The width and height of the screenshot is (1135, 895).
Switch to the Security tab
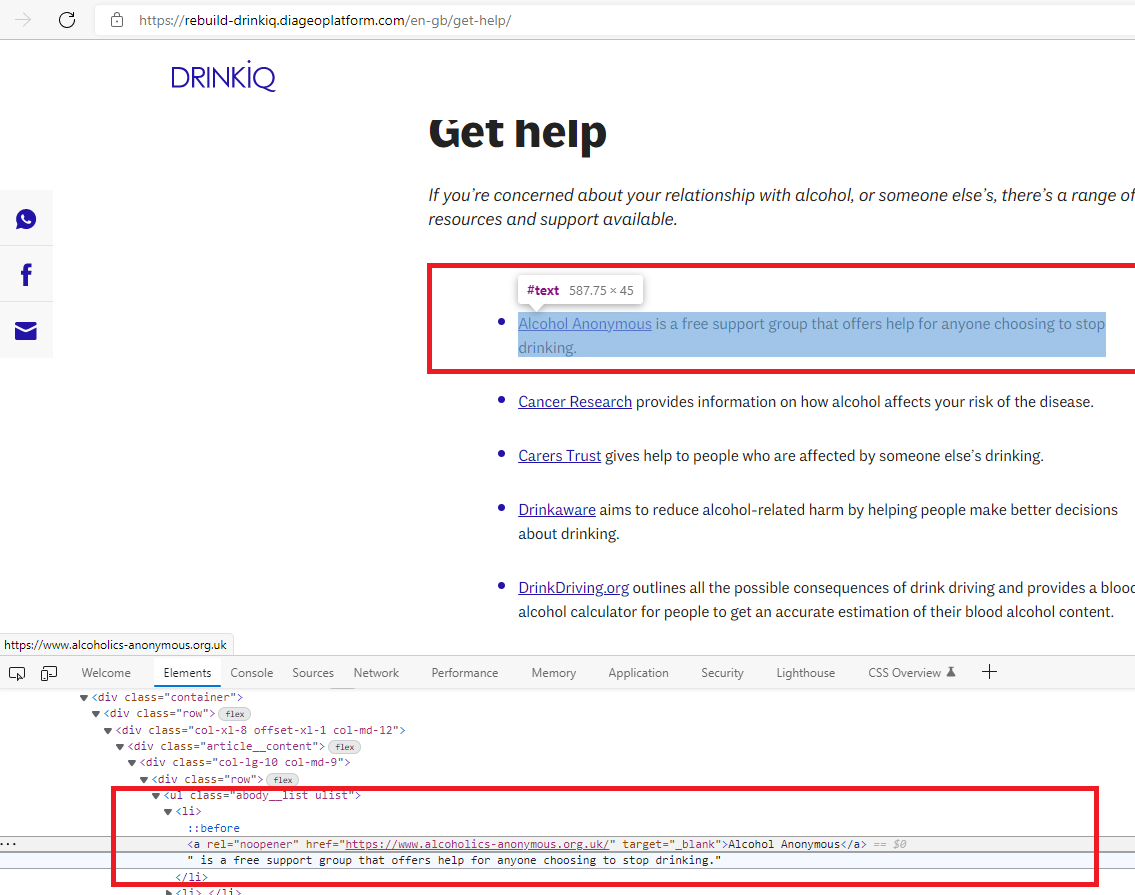pyautogui.click(x=722, y=673)
